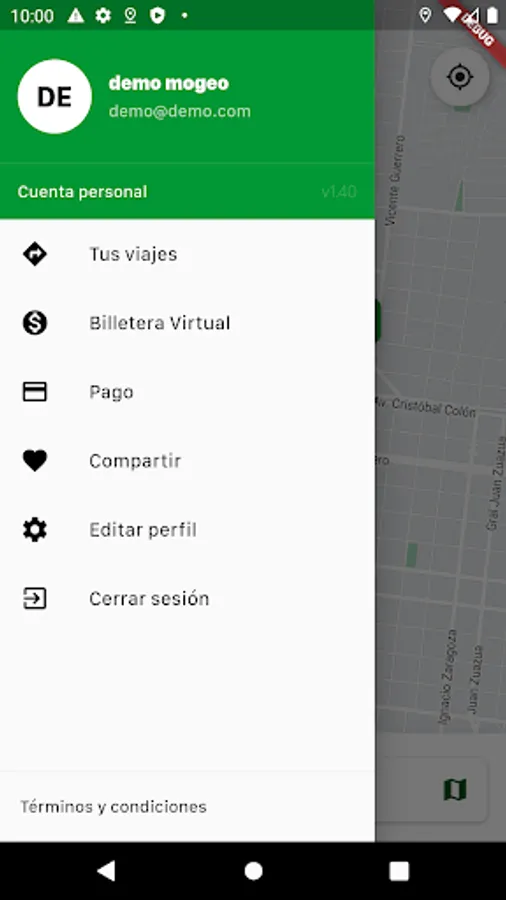
Task: Tap the Cuenta personal account row
Action: pos(188,191)
